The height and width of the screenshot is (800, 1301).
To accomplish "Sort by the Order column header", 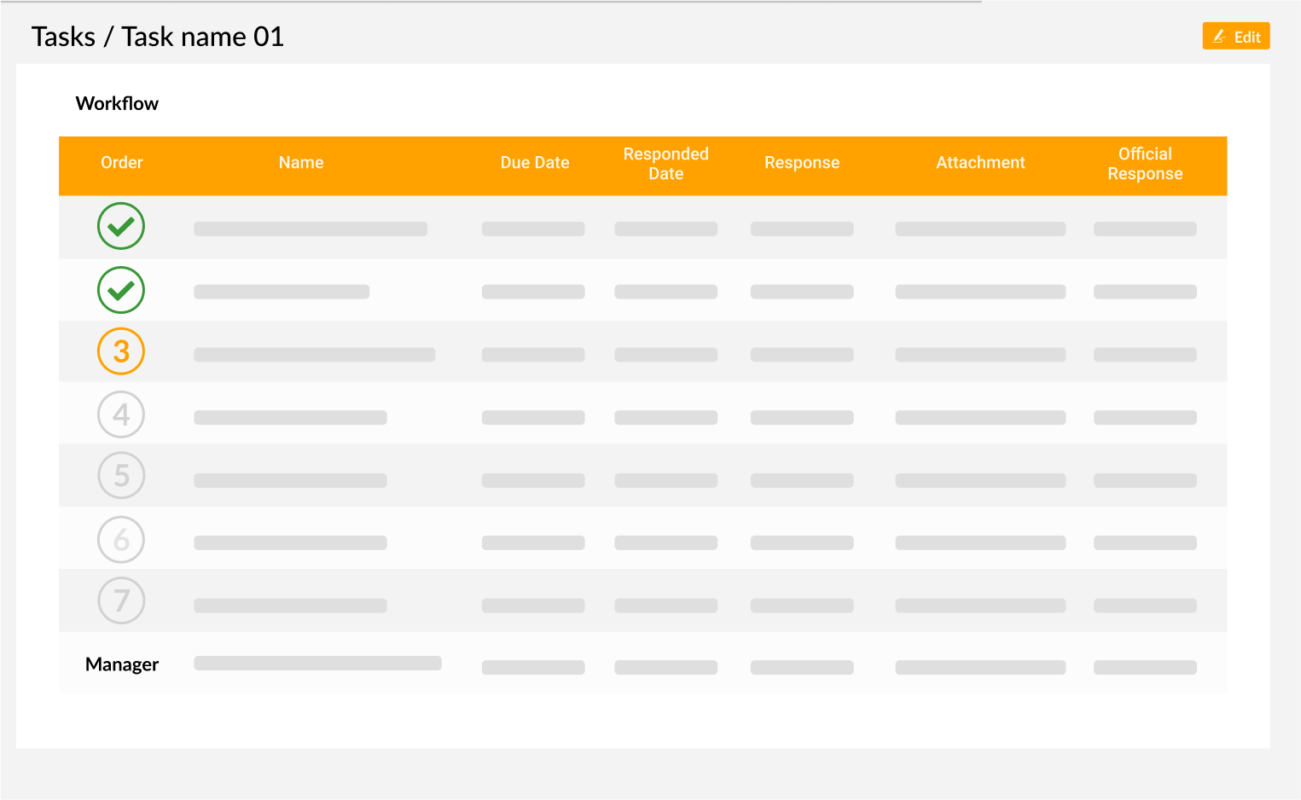I will pyautogui.click(x=121, y=162).
